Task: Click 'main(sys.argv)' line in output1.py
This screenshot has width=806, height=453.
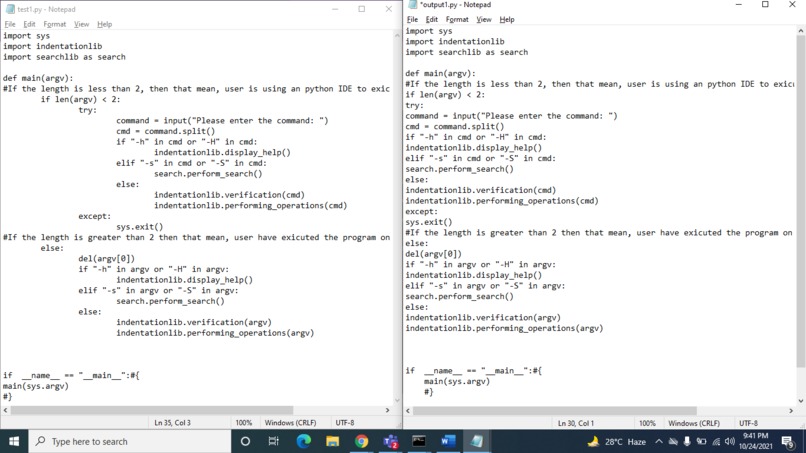Action: point(457,382)
